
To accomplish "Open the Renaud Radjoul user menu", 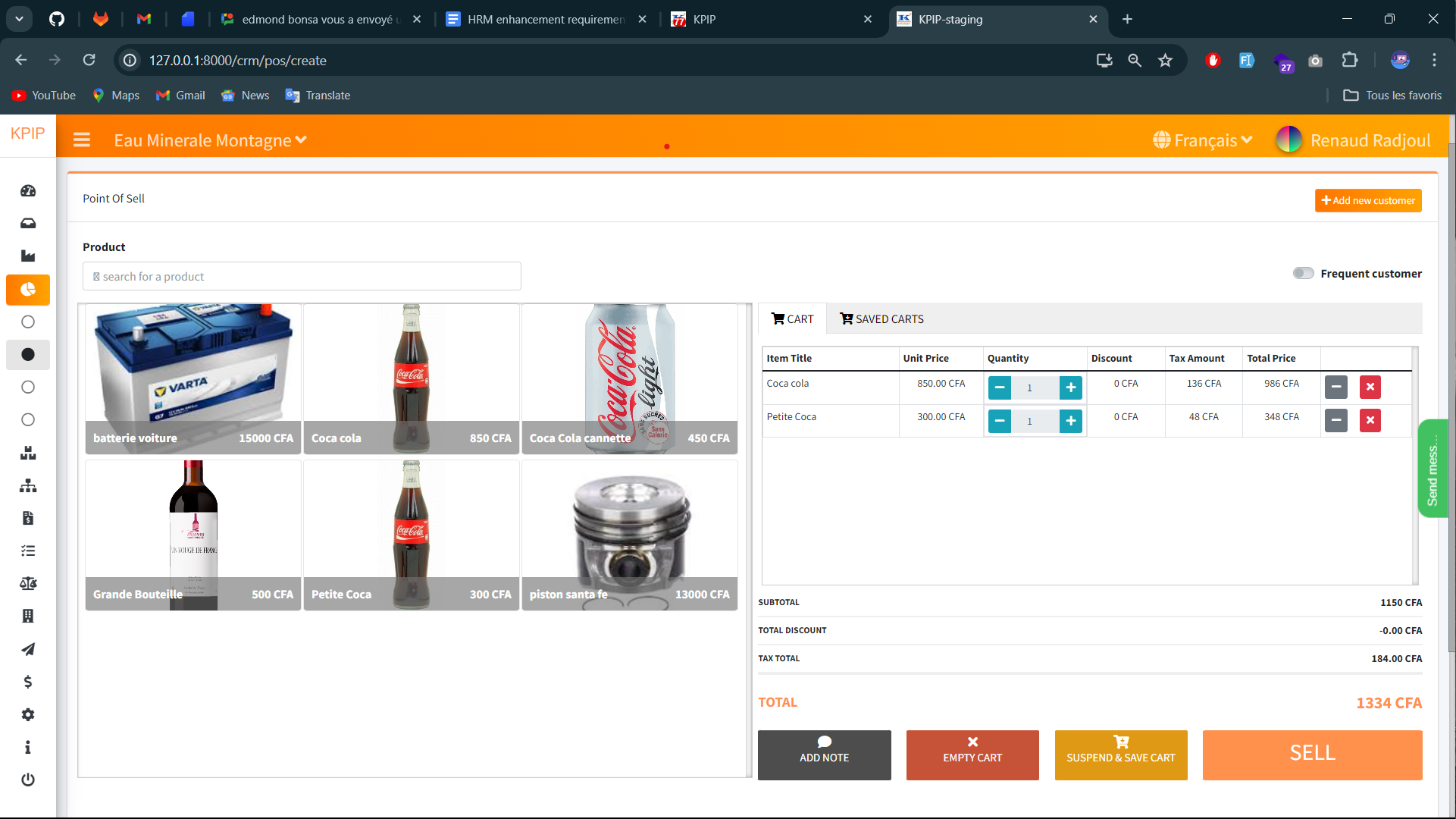I will tap(1354, 140).
